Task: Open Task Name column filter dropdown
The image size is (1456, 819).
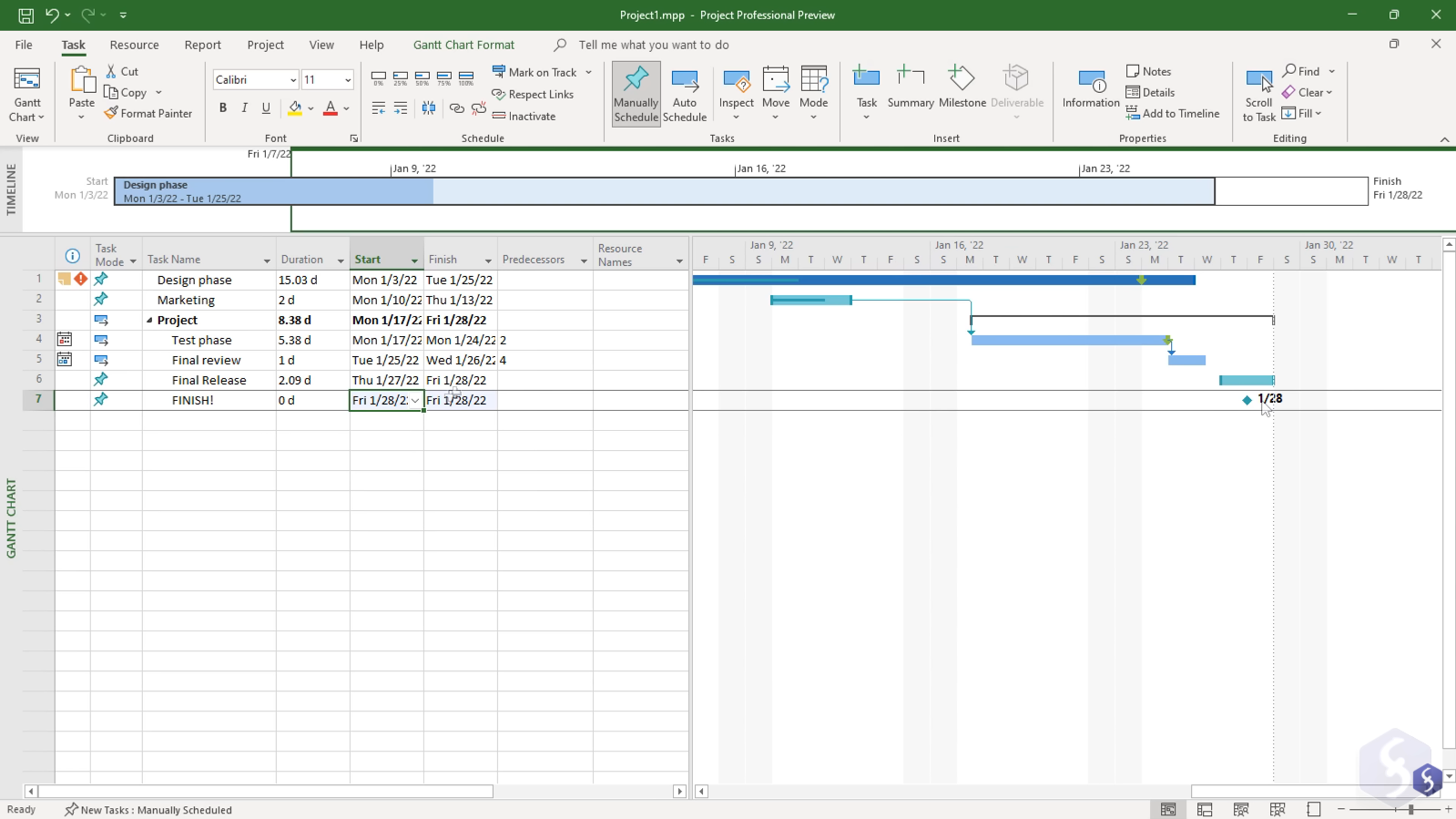Action: tap(267, 261)
